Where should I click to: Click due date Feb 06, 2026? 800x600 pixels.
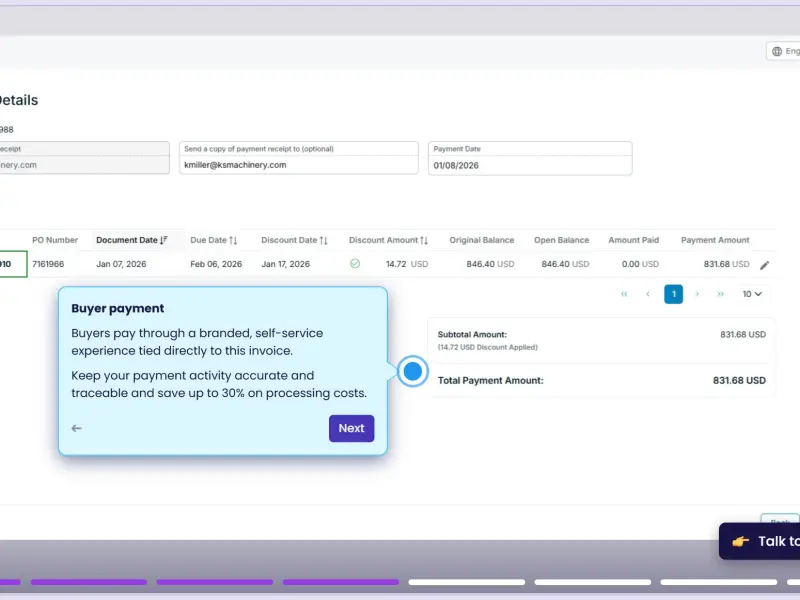click(x=216, y=264)
